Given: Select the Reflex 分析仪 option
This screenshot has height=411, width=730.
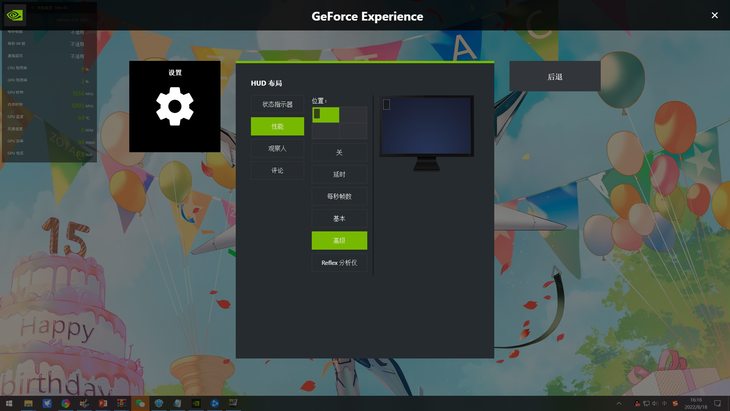Looking at the screenshot, I should [339, 263].
